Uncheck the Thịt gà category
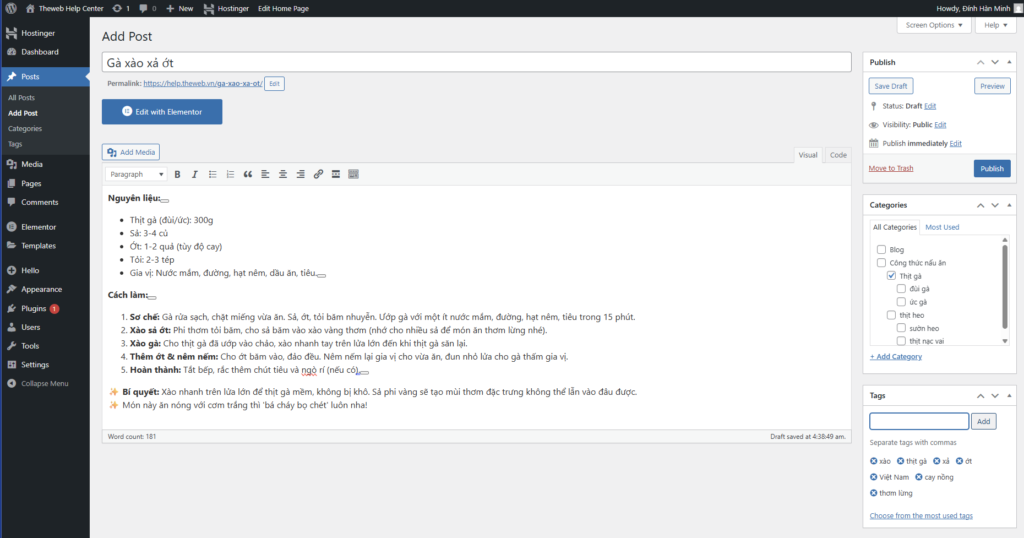 891,275
